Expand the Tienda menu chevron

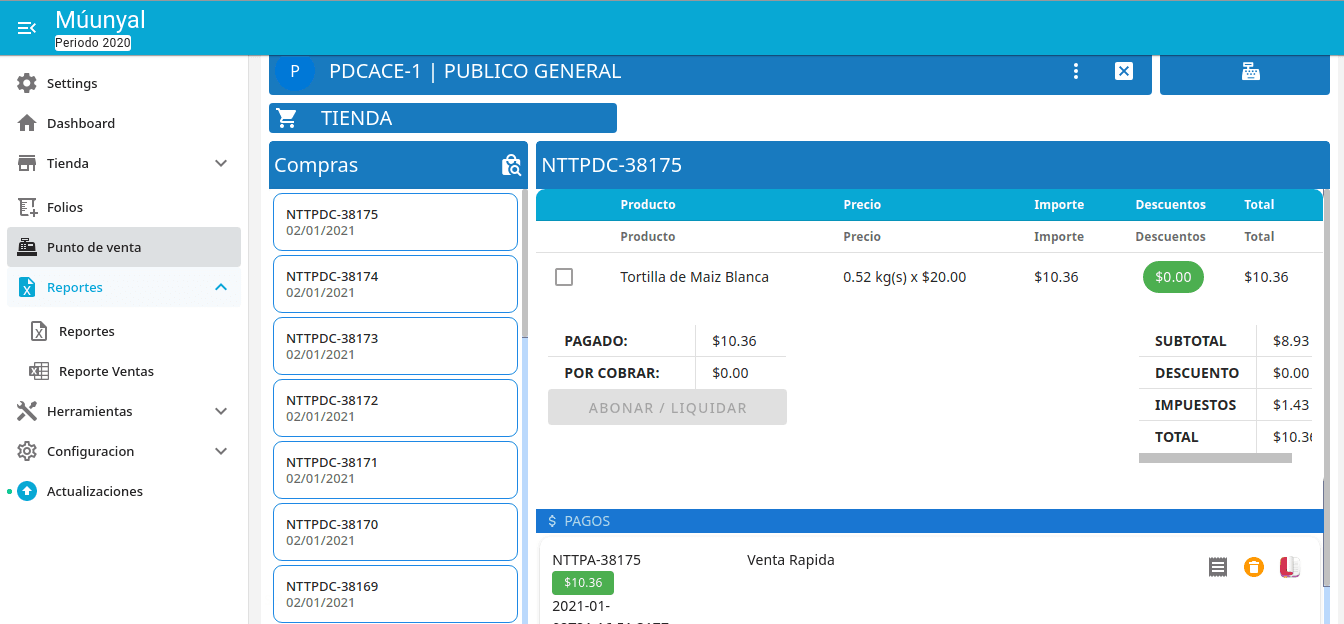click(x=221, y=163)
